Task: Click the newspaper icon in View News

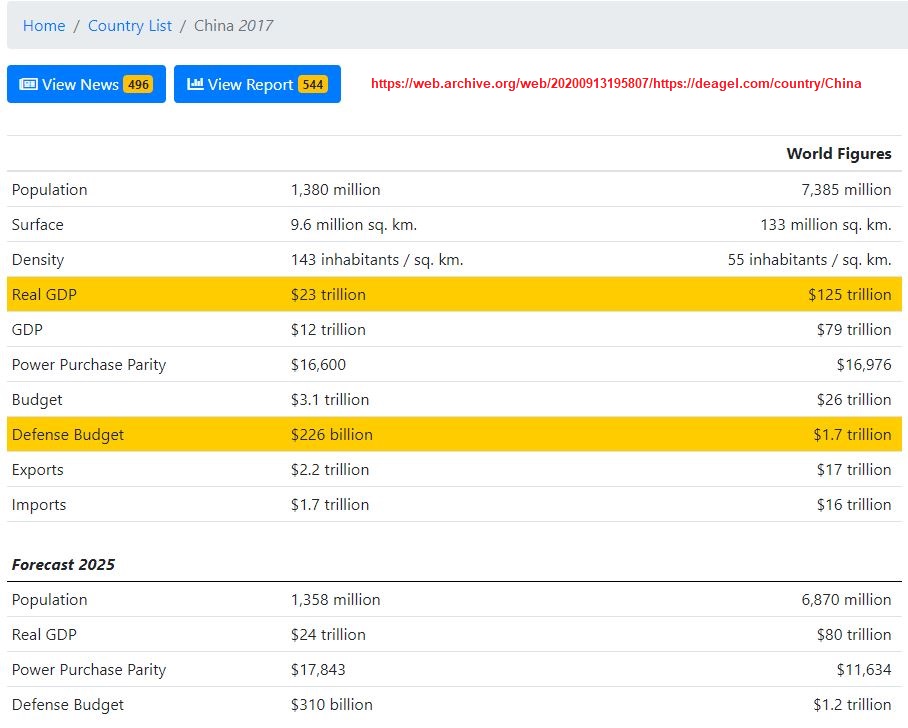Action: [28, 84]
